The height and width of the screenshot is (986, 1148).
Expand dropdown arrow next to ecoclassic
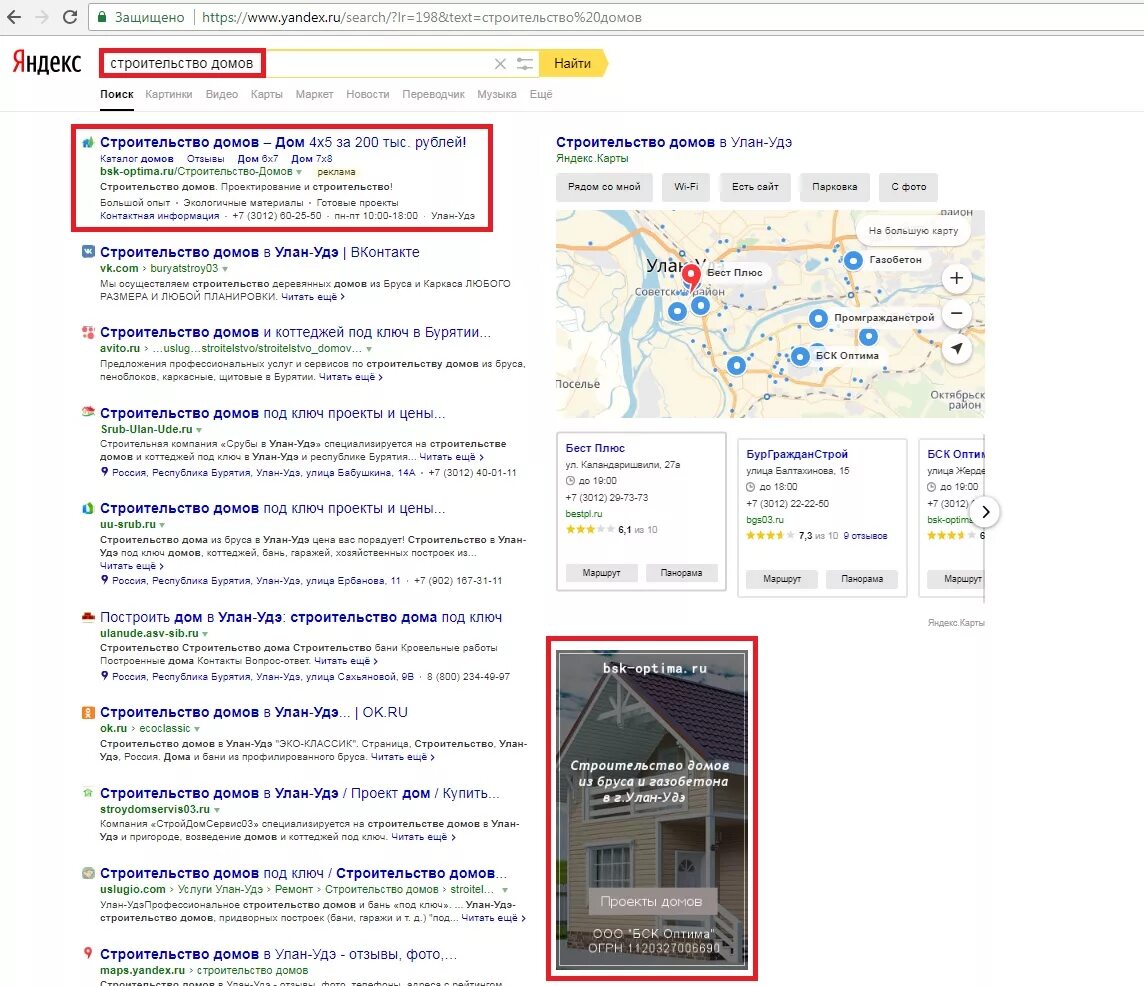(x=197, y=729)
